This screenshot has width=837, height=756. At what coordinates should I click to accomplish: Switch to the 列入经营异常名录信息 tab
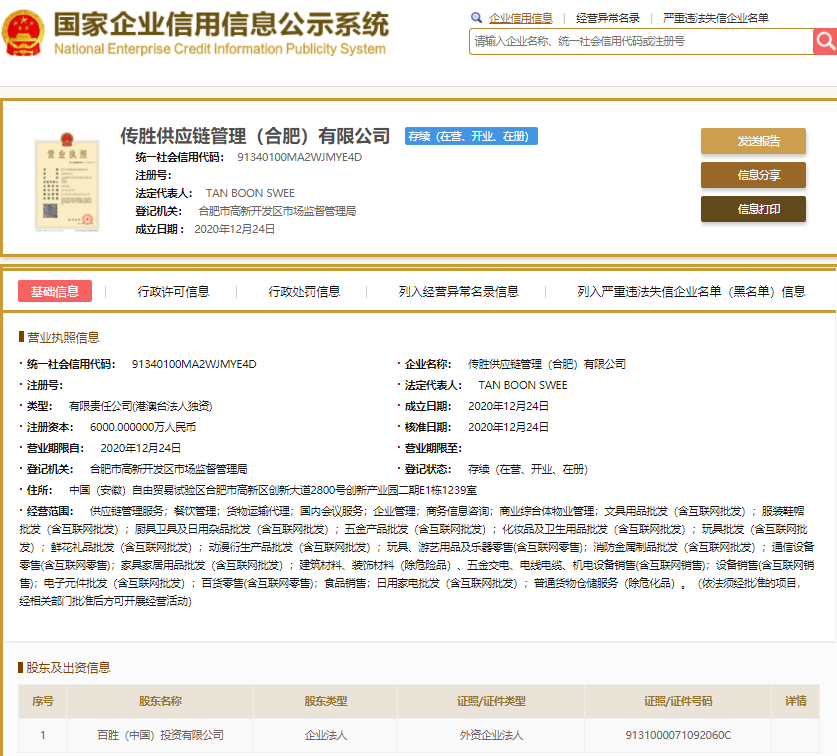point(459,292)
